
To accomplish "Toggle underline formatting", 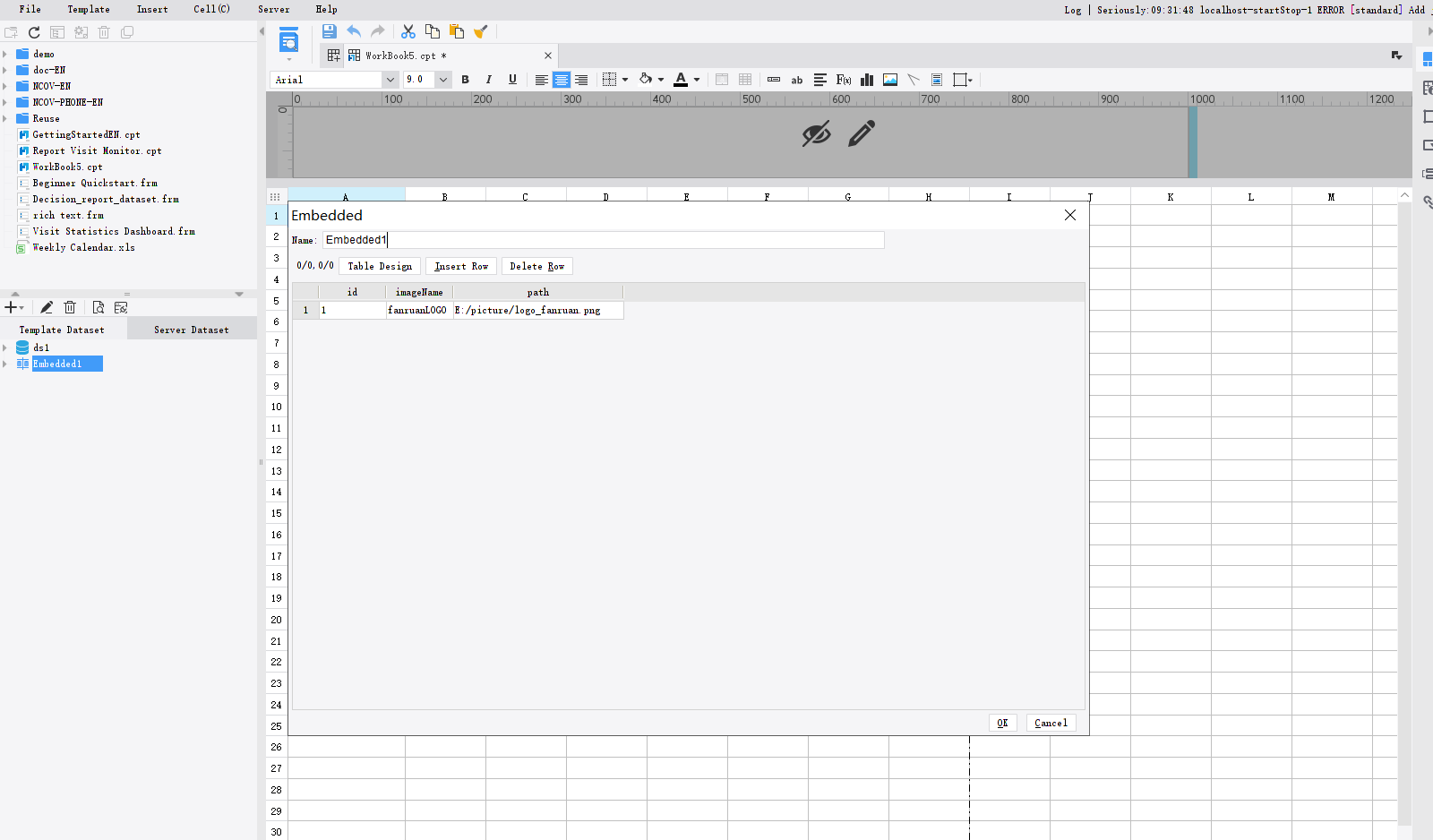I will 512,80.
